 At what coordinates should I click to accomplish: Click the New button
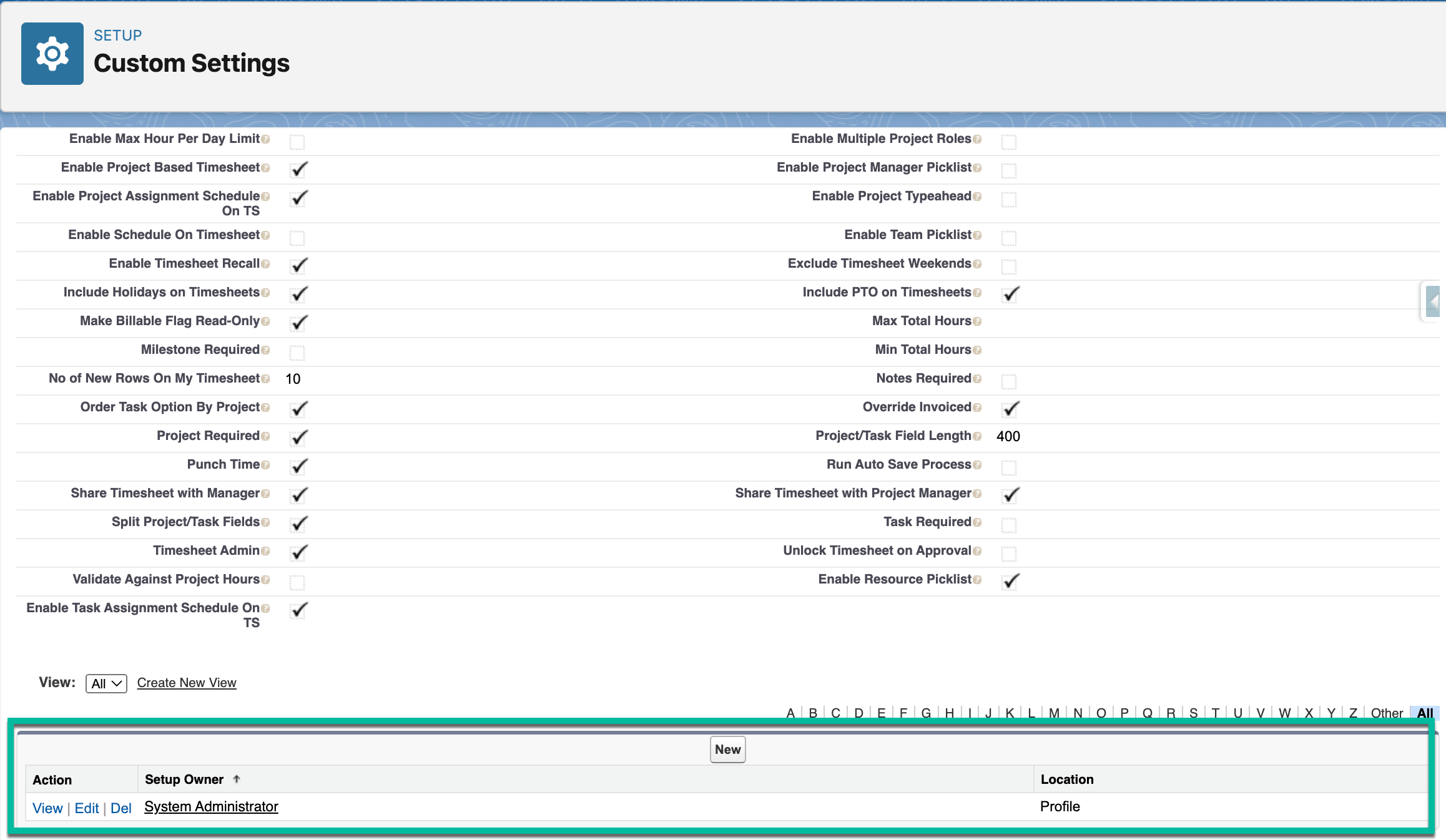point(727,750)
